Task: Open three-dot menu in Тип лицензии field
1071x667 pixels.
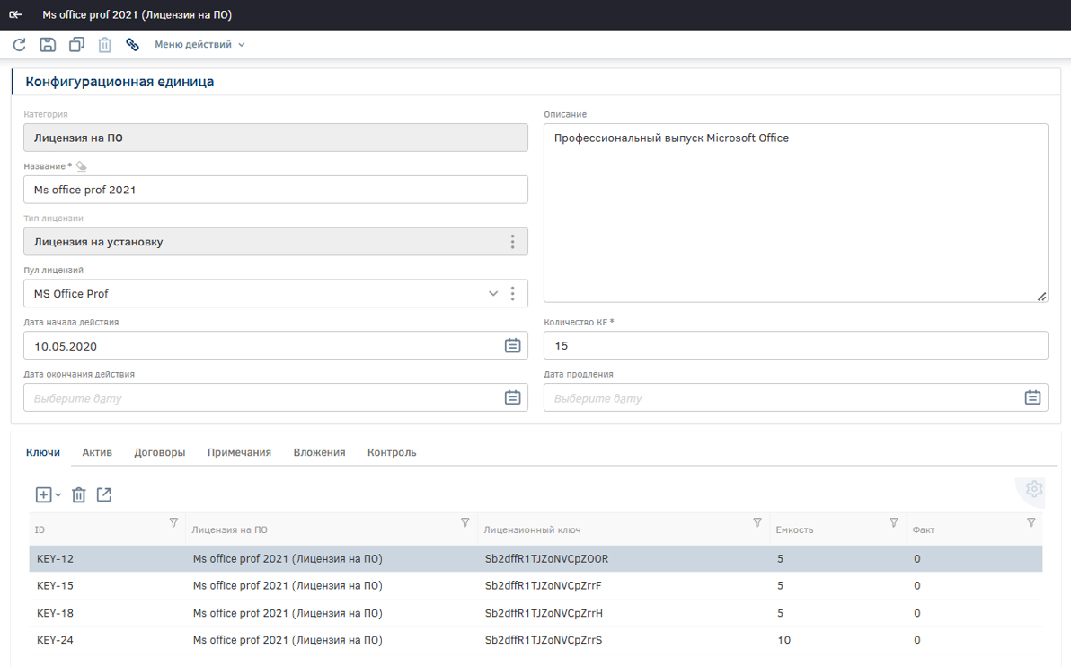Action: pyautogui.click(x=512, y=242)
